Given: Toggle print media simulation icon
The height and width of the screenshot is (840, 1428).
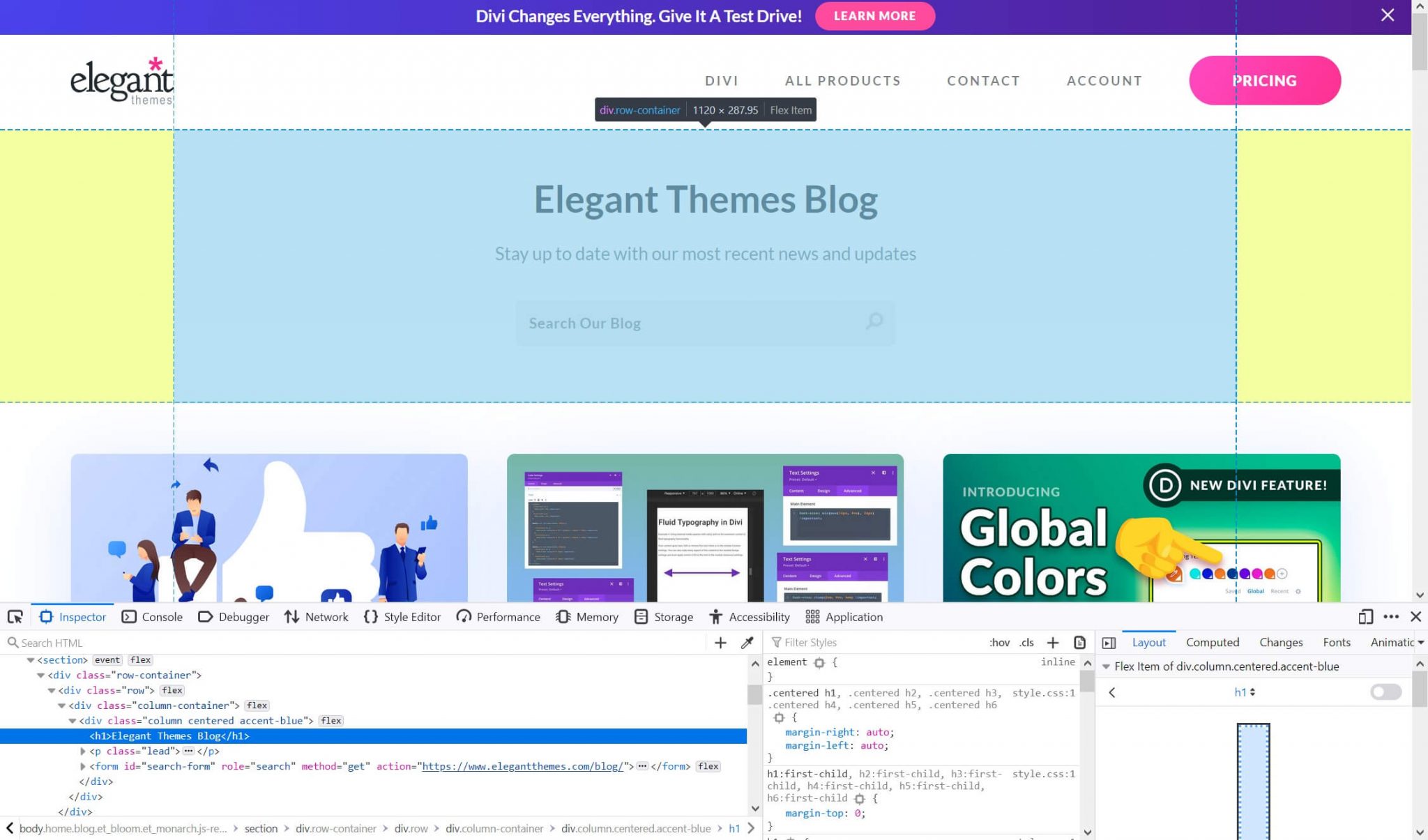Looking at the screenshot, I should tap(1079, 643).
